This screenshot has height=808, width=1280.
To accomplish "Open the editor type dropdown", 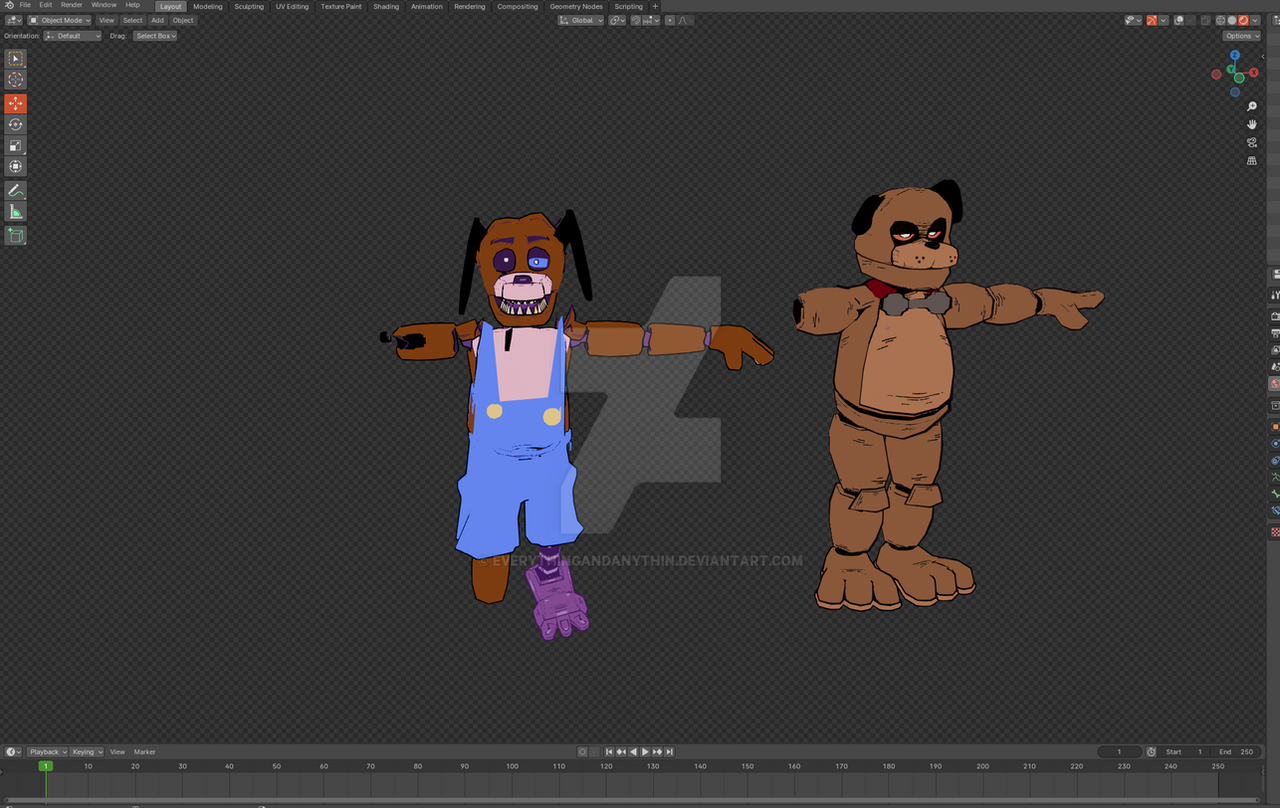I will 13,20.
